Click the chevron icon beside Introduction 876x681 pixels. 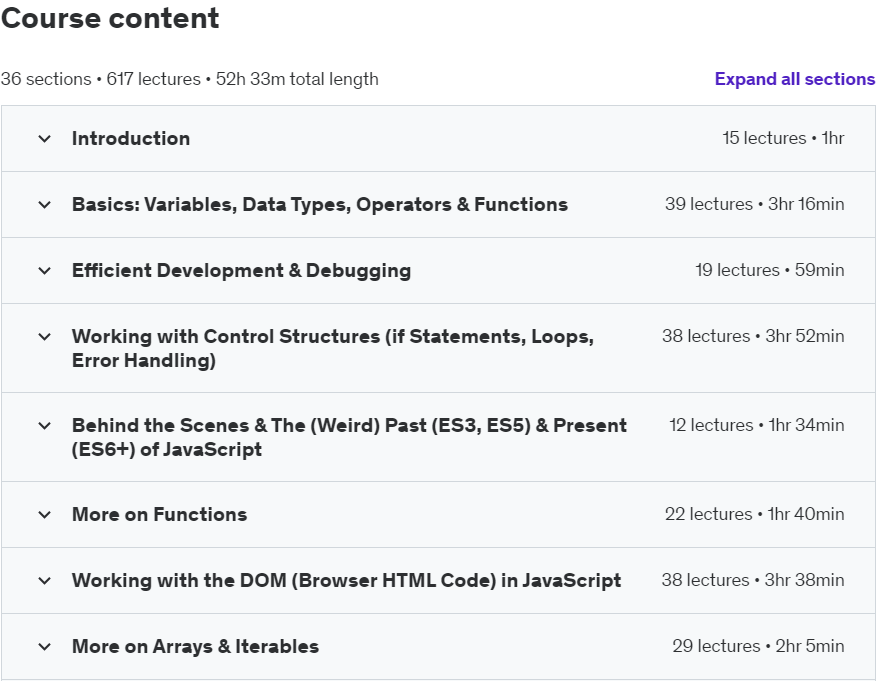[x=44, y=139]
